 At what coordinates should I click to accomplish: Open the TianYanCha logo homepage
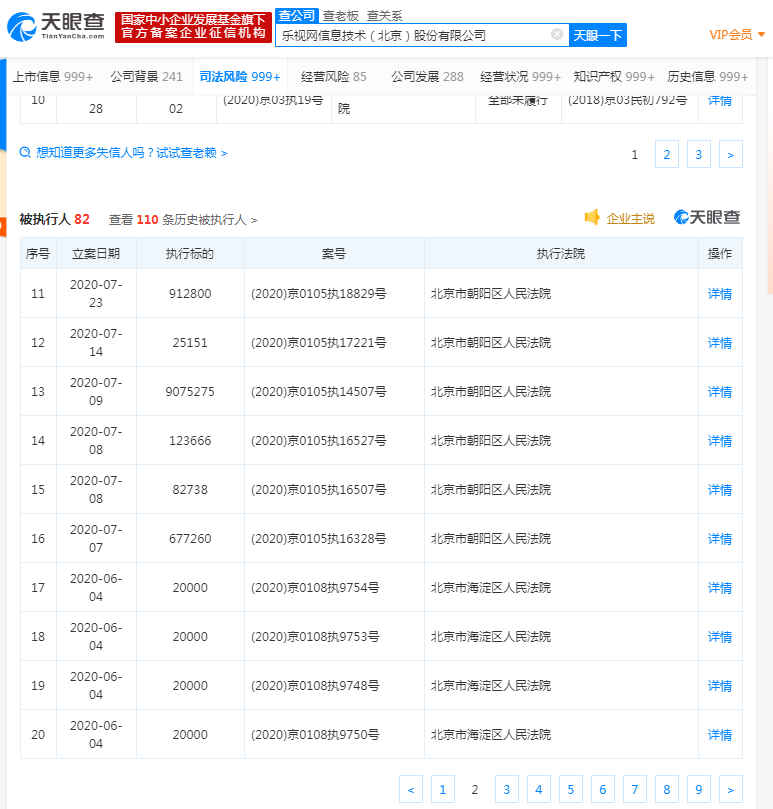[56, 27]
